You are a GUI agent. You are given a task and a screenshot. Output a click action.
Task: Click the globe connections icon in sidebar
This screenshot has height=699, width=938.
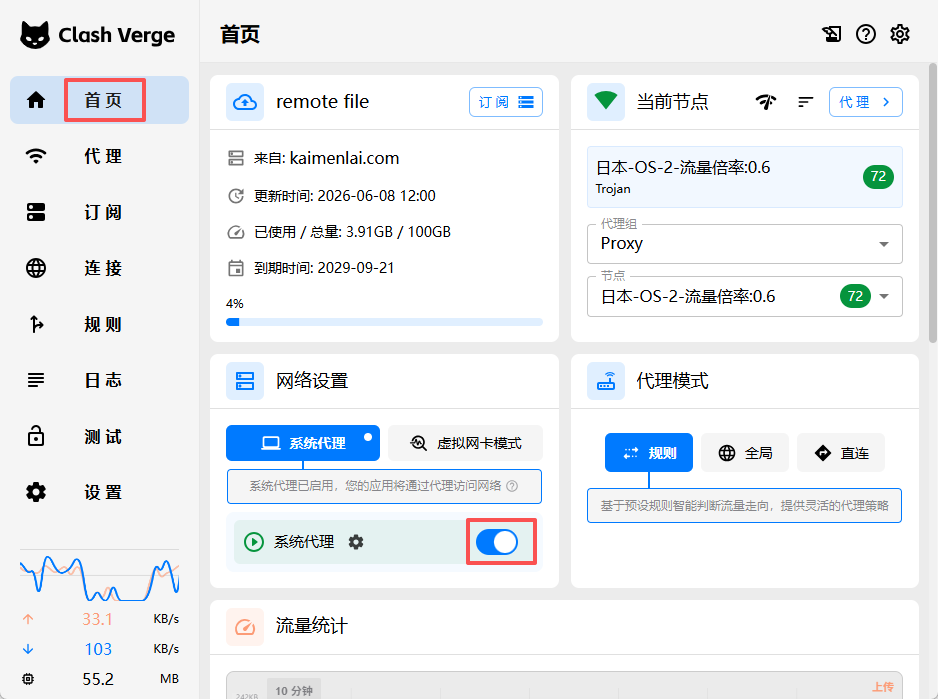[x=36, y=268]
